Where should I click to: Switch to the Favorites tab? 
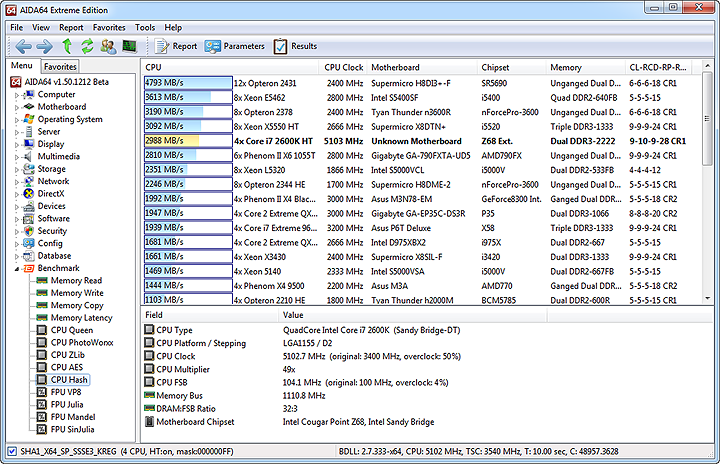click(x=60, y=67)
